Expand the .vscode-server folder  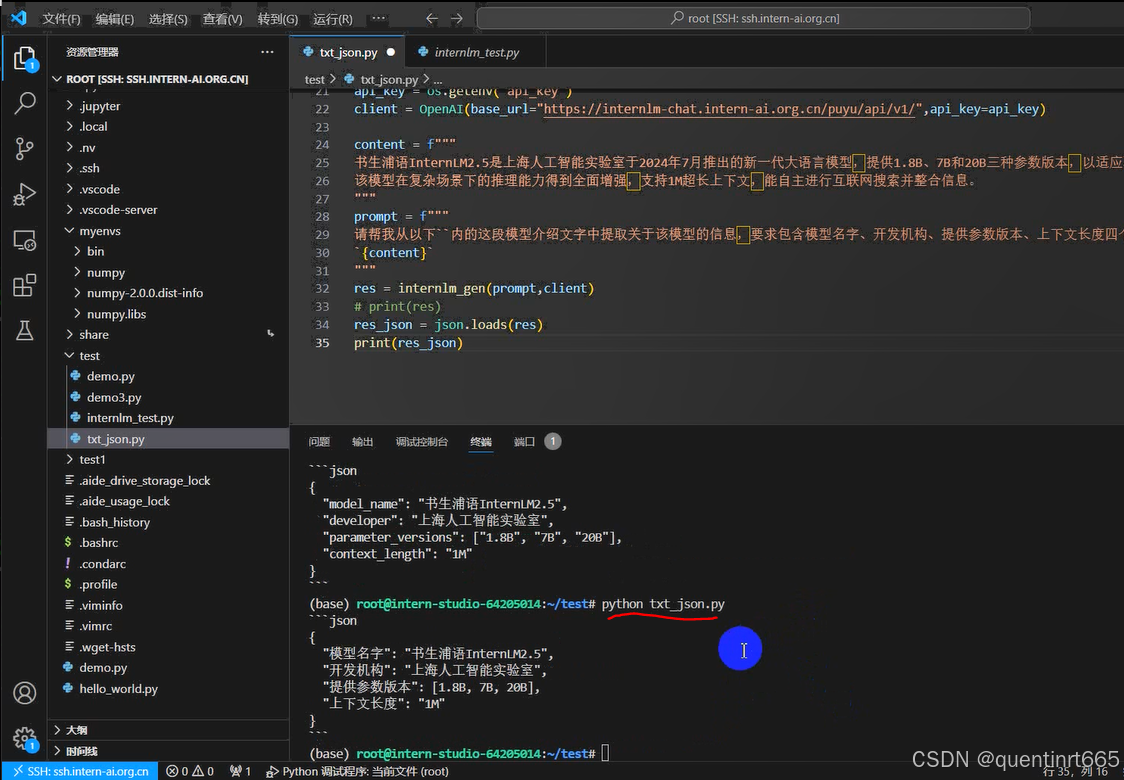pyautogui.click(x=118, y=209)
